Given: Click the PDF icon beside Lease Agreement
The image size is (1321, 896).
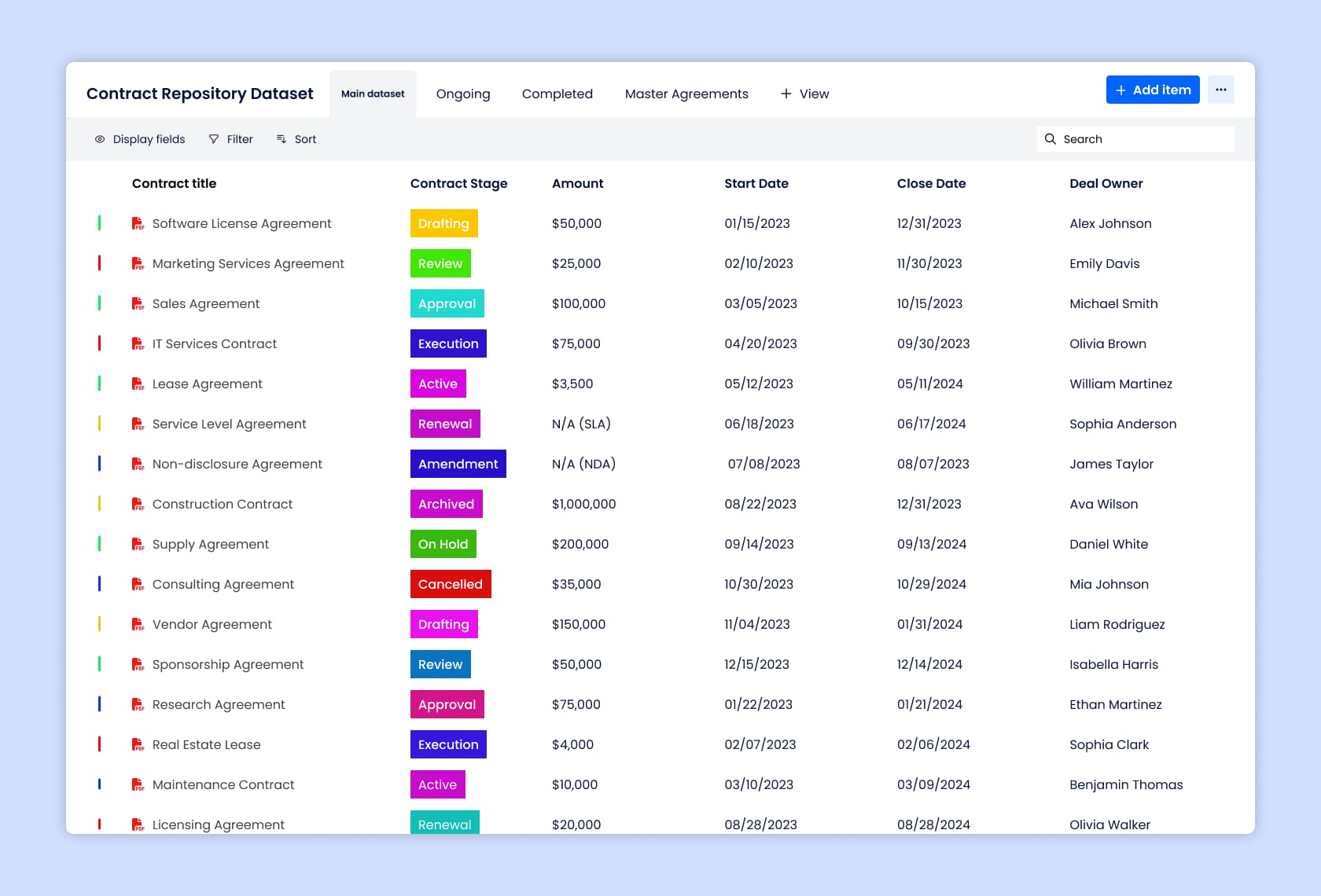Looking at the screenshot, I should pyautogui.click(x=138, y=384).
